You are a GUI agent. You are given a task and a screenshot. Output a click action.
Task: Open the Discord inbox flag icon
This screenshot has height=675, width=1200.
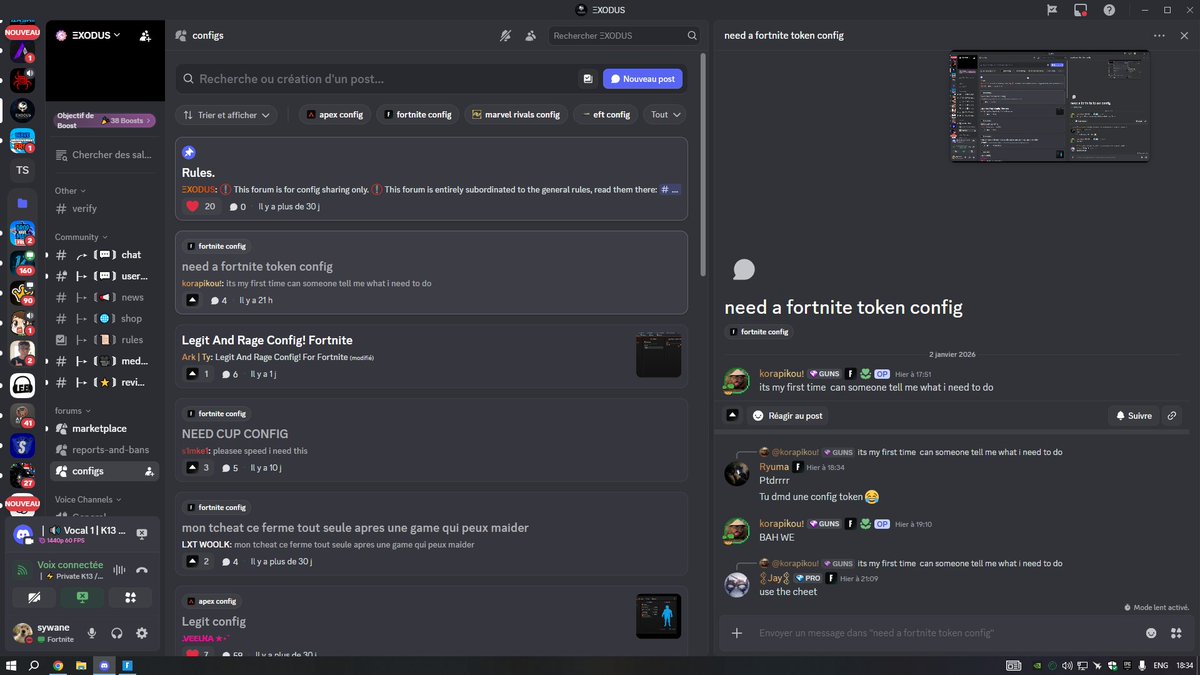(x=1052, y=10)
